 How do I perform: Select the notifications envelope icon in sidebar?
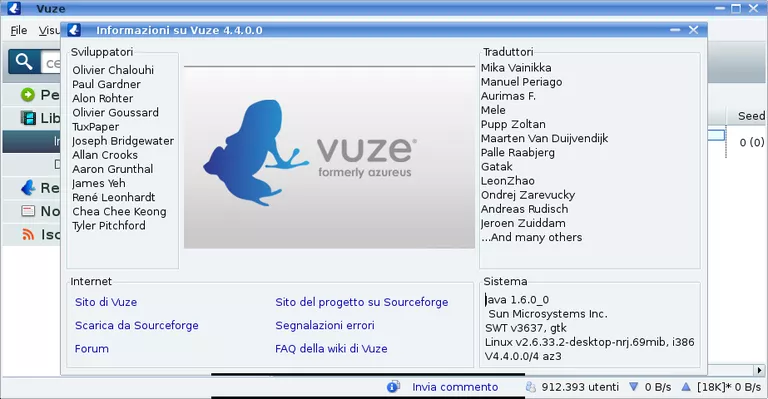tap(28, 211)
